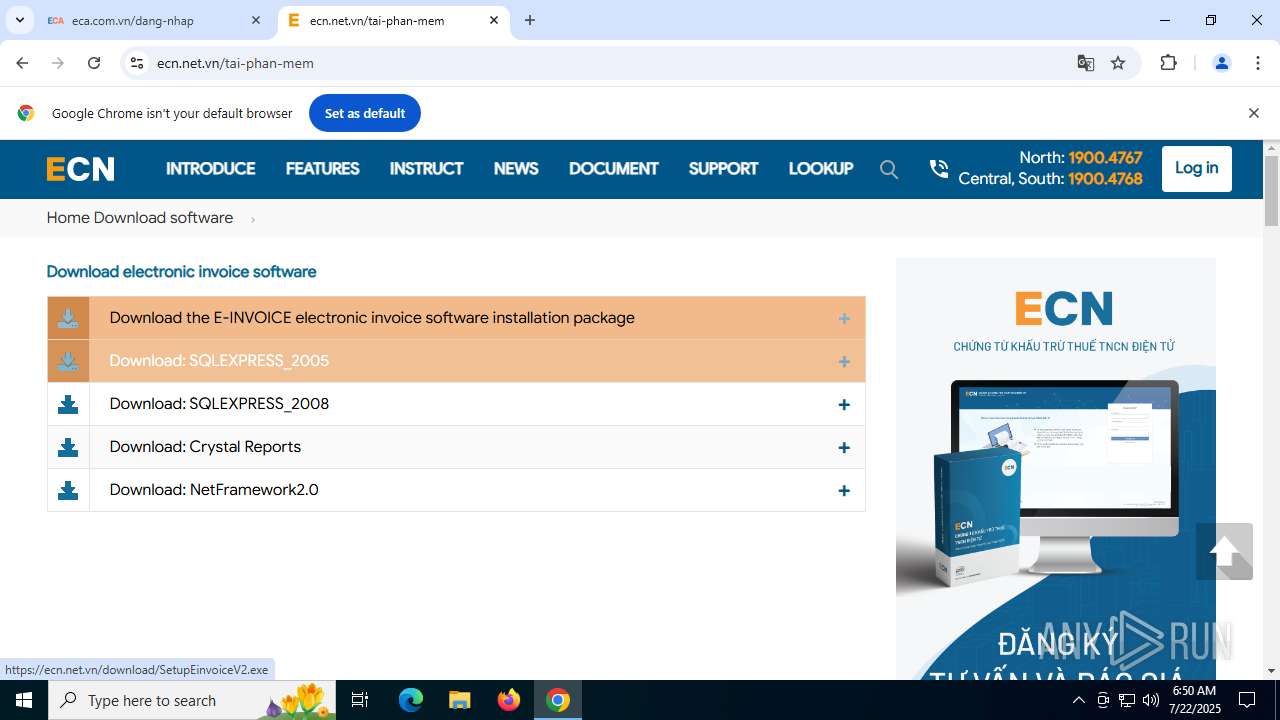Open the DOCUMENT menu item
Image resolution: width=1280 pixels, height=720 pixels.
613,169
